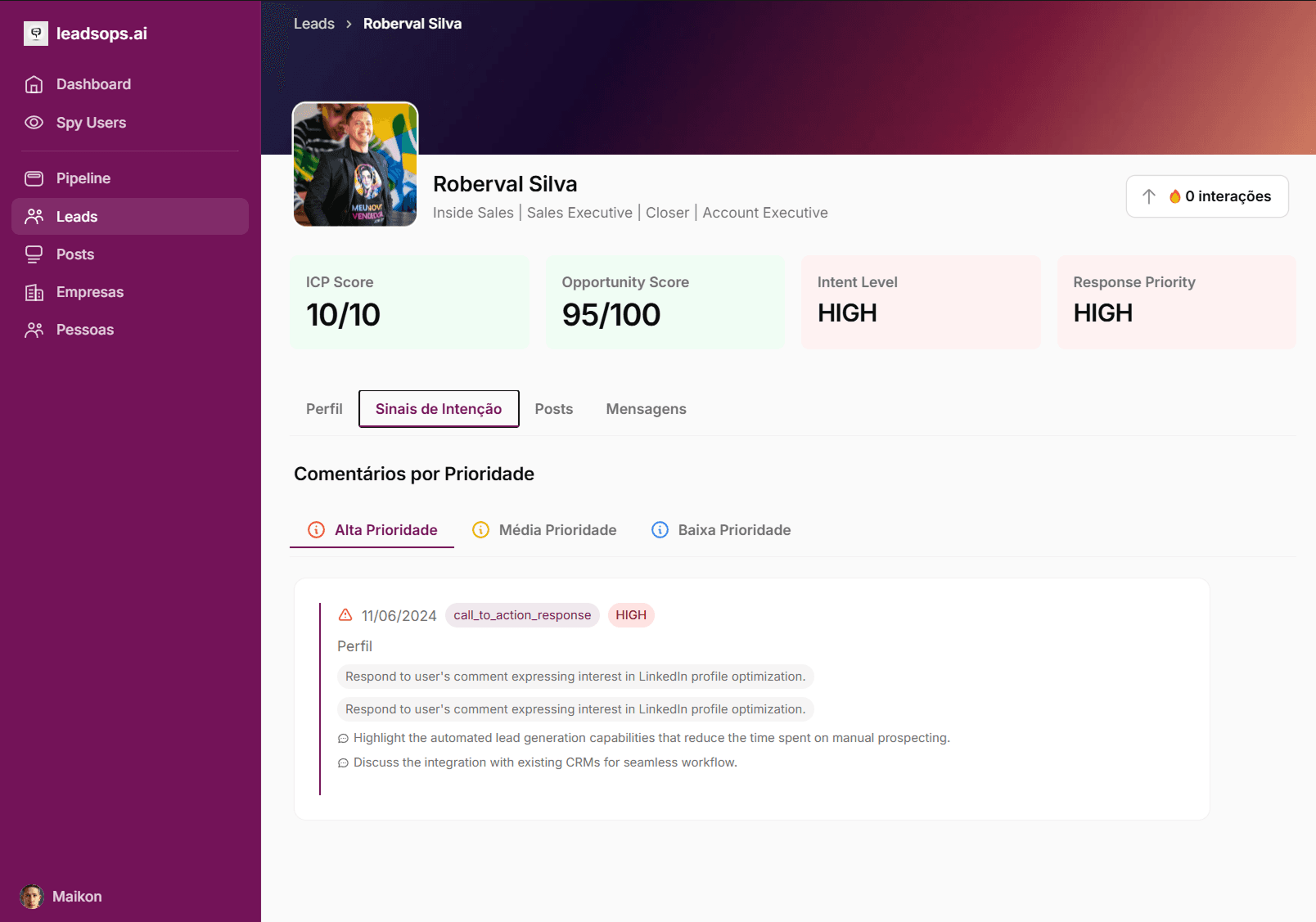Select the Posts tab in lead profile
The width and height of the screenshot is (1316, 922).
pyautogui.click(x=553, y=409)
